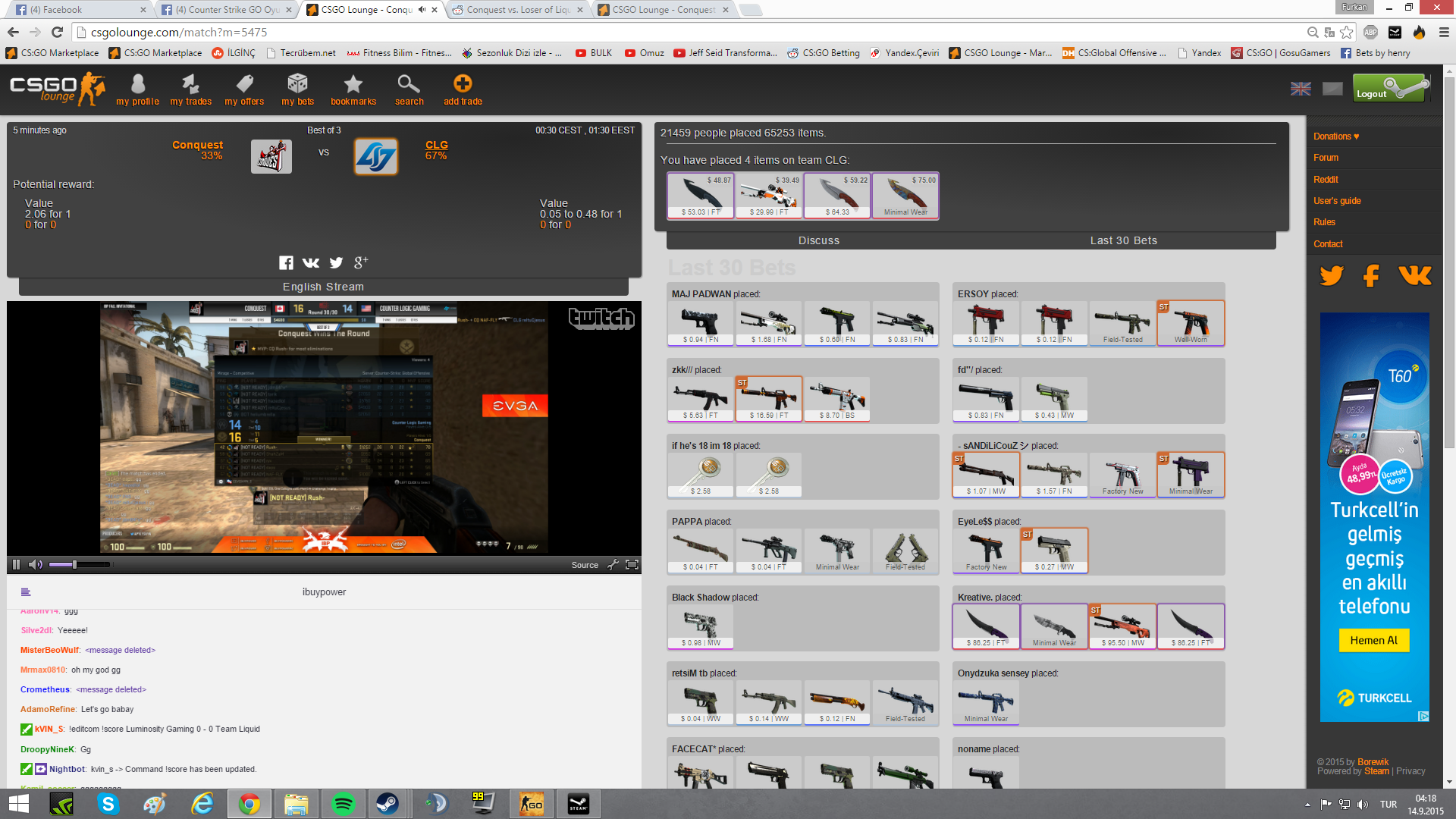The height and width of the screenshot is (819, 1456).
Task: Open the English Stream tab
Action: 324,287
